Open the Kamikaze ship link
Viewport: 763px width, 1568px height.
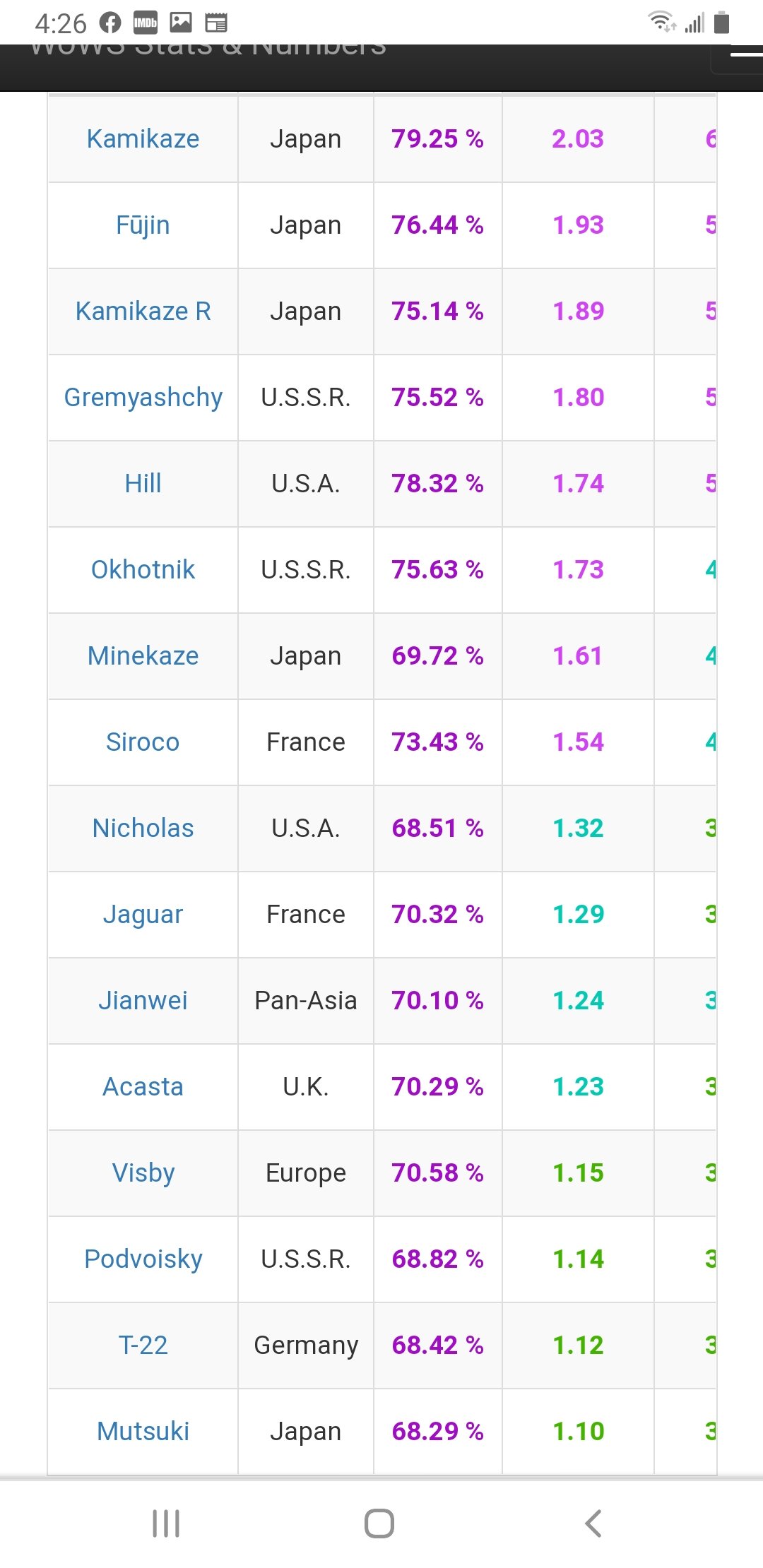pyautogui.click(x=143, y=139)
